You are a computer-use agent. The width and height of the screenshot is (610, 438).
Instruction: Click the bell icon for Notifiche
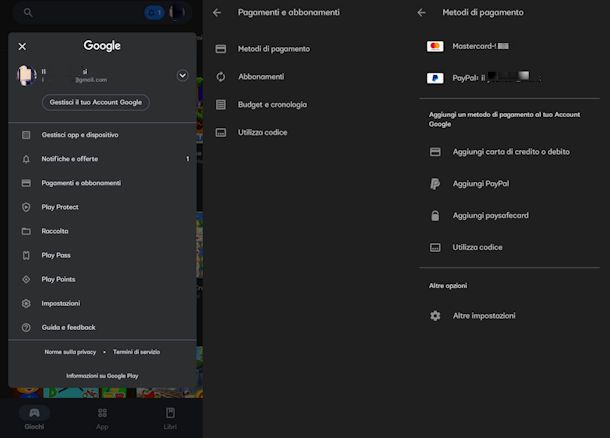point(26,159)
